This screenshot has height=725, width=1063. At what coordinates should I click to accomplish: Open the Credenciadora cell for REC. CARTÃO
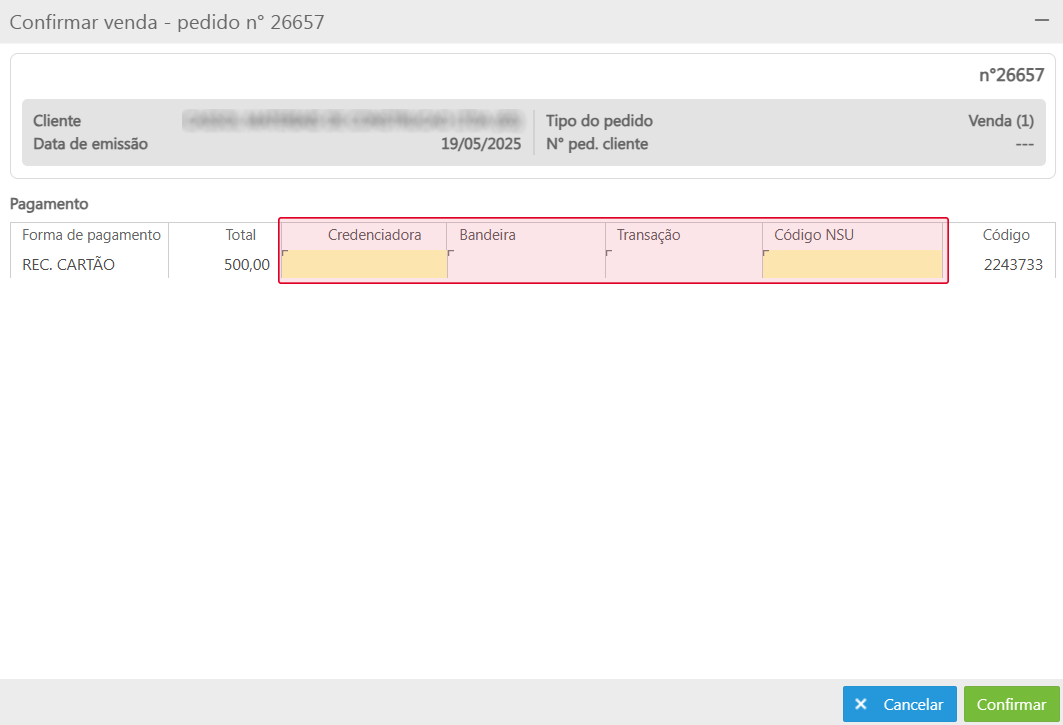click(364, 264)
